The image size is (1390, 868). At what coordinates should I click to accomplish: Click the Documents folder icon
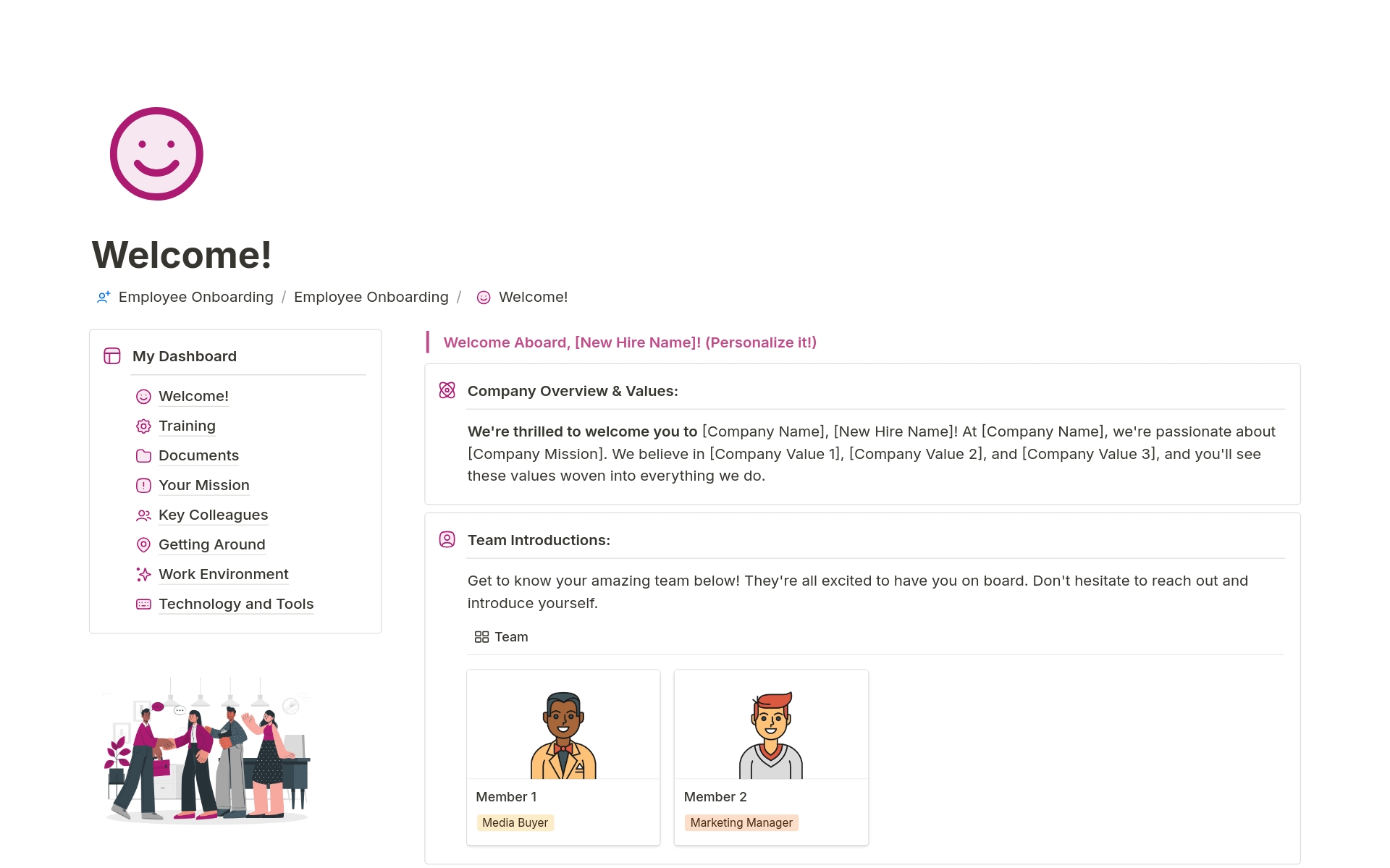click(143, 456)
